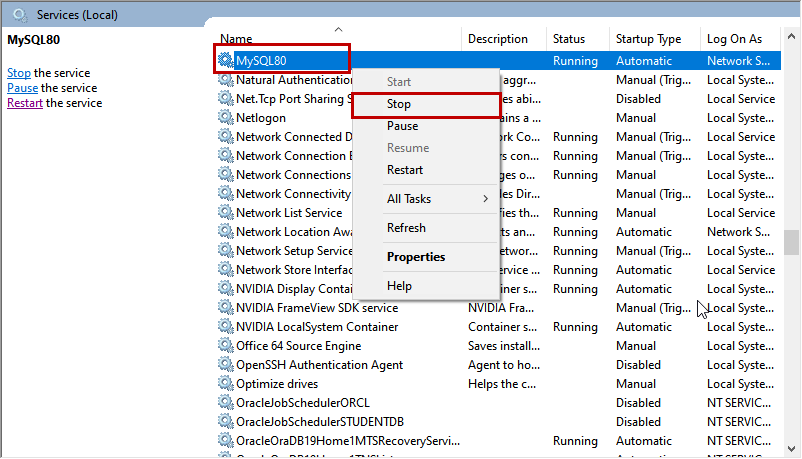Click Pause in the context menu
The image size is (802, 459).
pos(403,126)
